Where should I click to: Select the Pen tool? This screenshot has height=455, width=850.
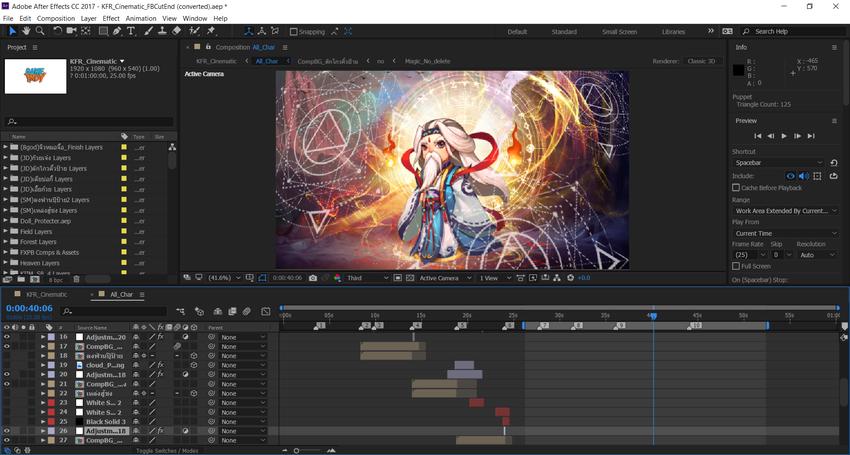117,31
